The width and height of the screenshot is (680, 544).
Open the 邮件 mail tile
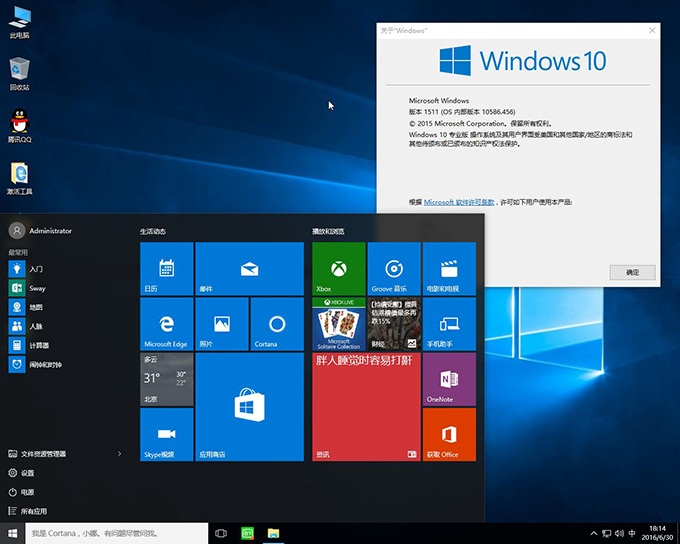pyautogui.click(x=249, y=268)
